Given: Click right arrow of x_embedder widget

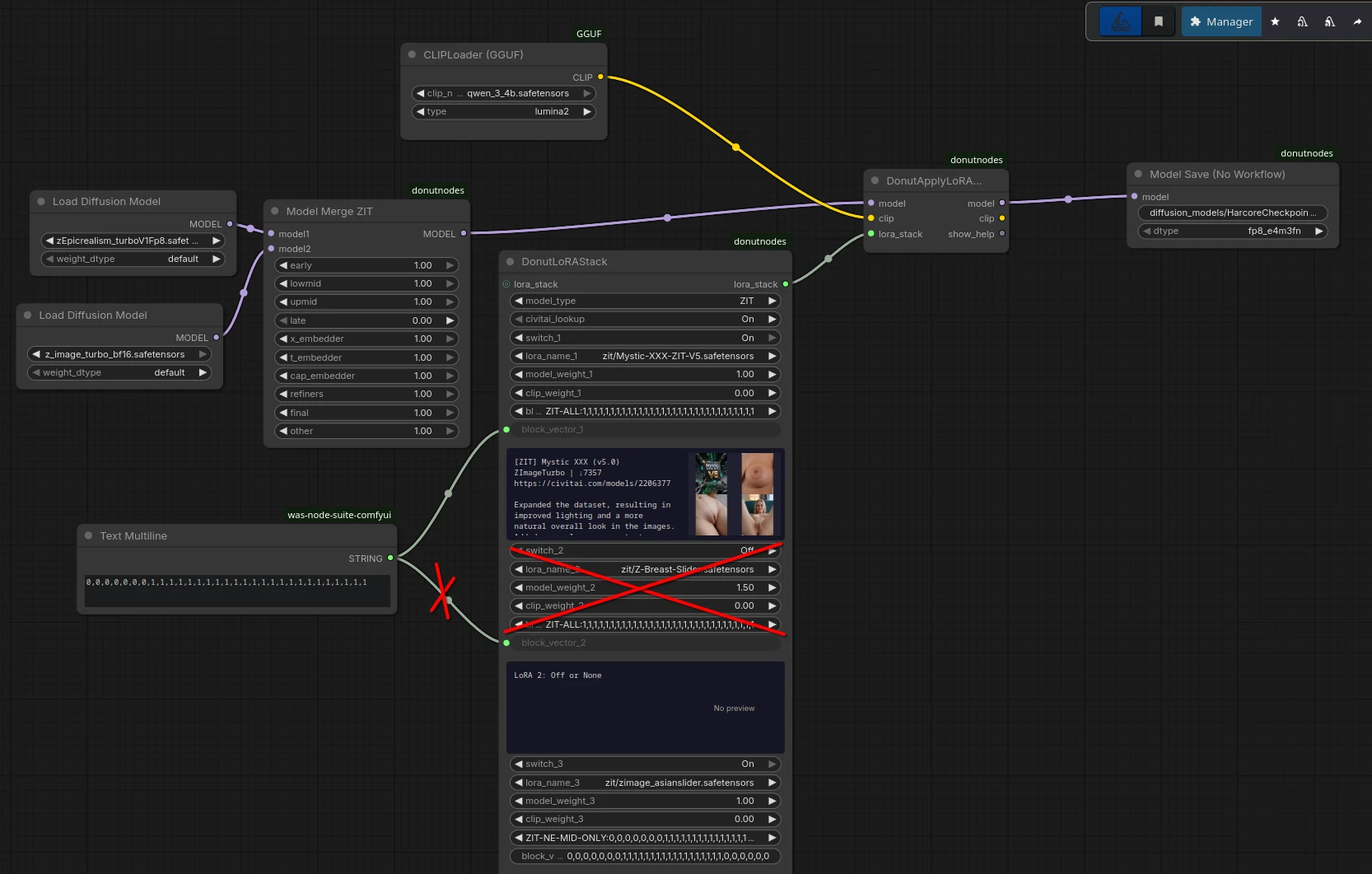Looking at the screenshot, I should pos(450,339).
